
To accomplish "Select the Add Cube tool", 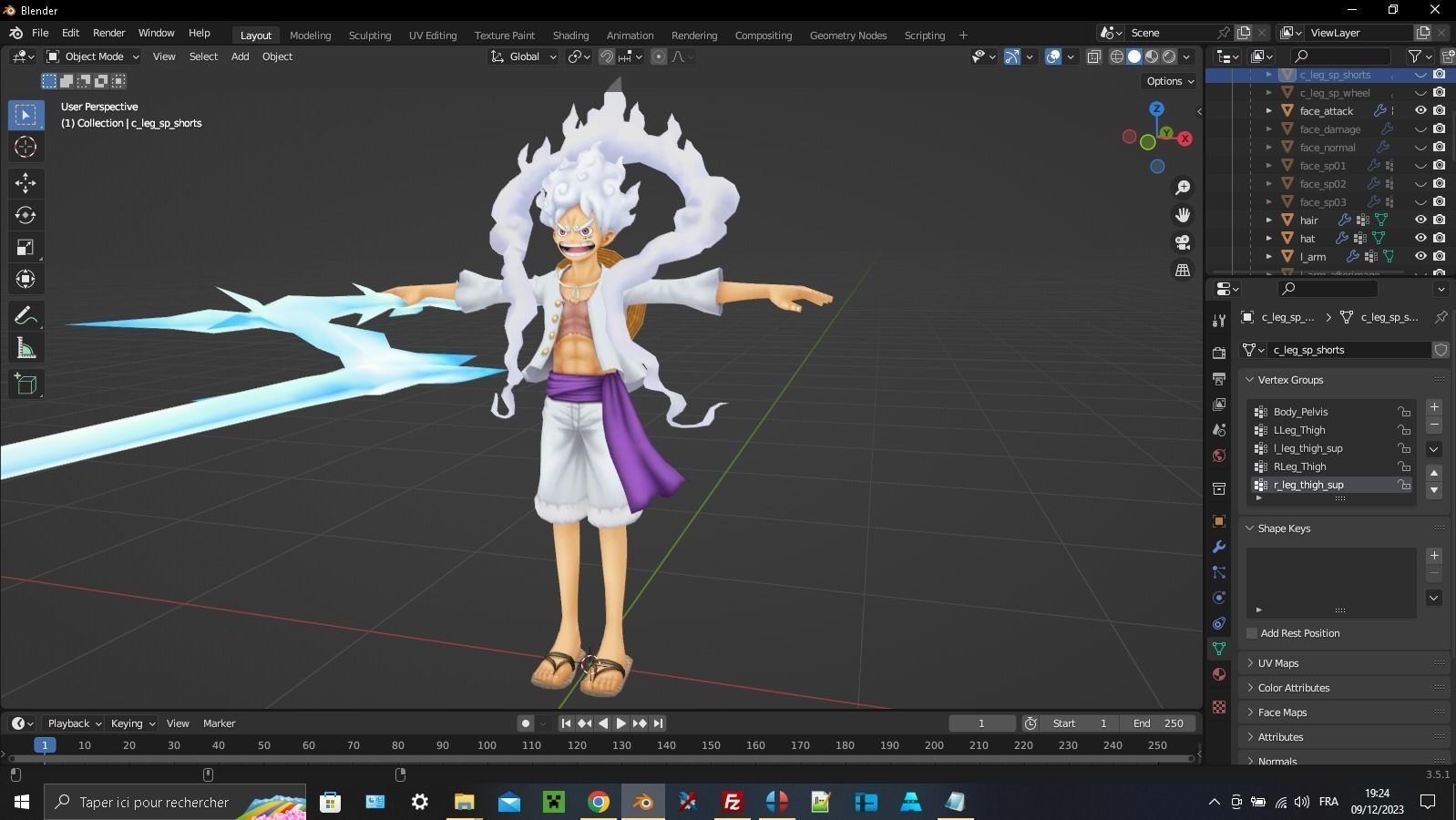I will 26,384.
